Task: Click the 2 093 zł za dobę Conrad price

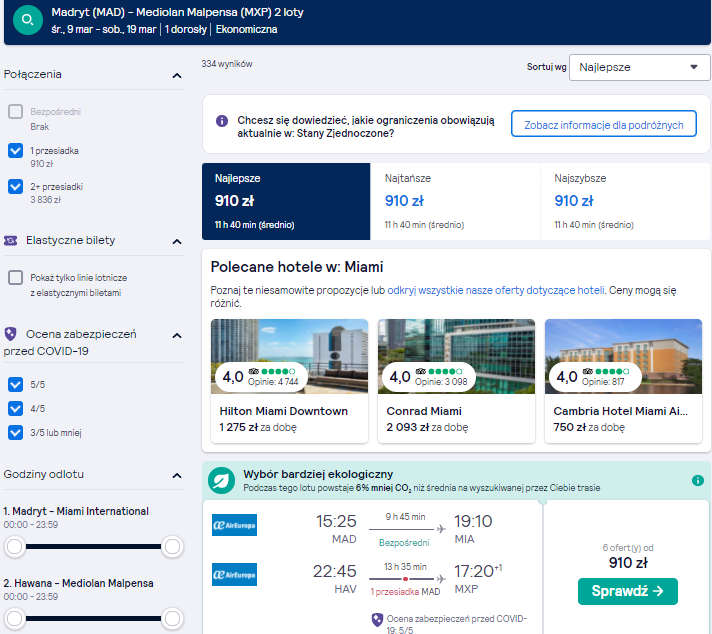Action: (427, 427)
